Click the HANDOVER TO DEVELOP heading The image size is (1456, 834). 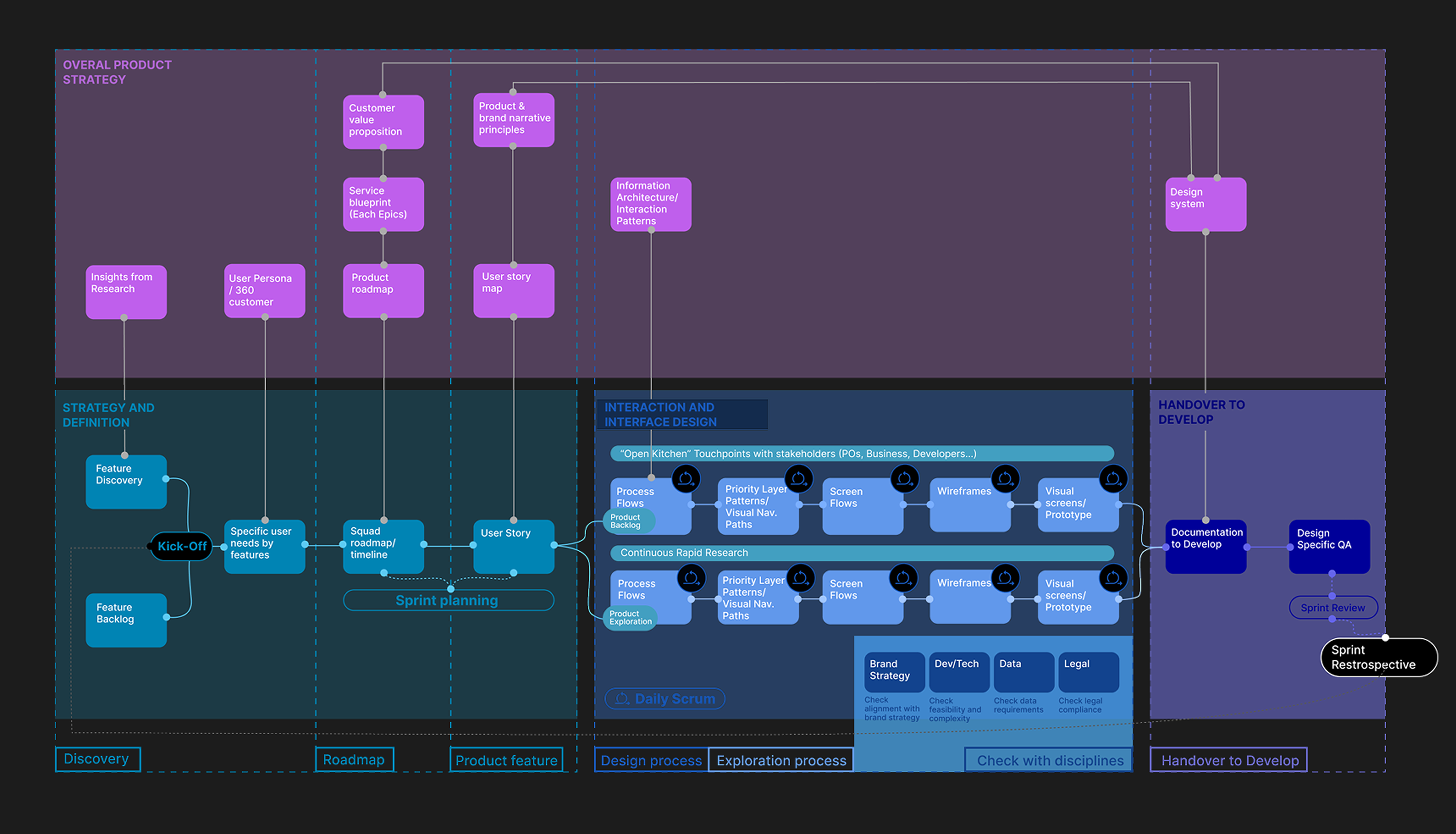(x=1201, y=412)
